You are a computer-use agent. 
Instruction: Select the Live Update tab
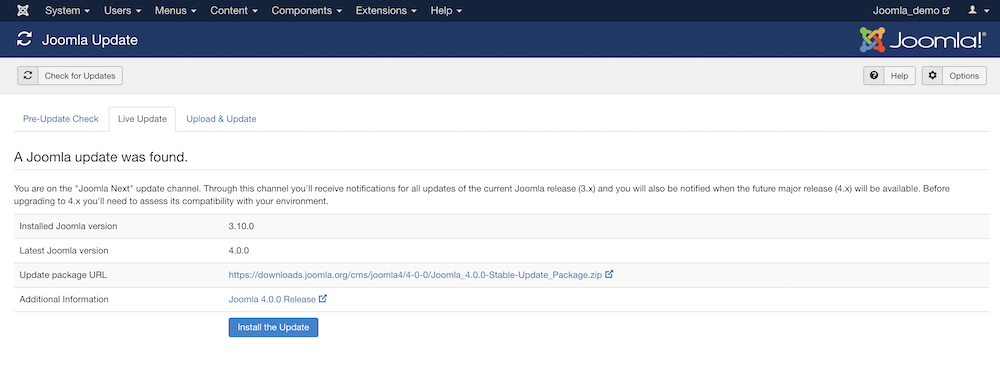pos(142,119)
